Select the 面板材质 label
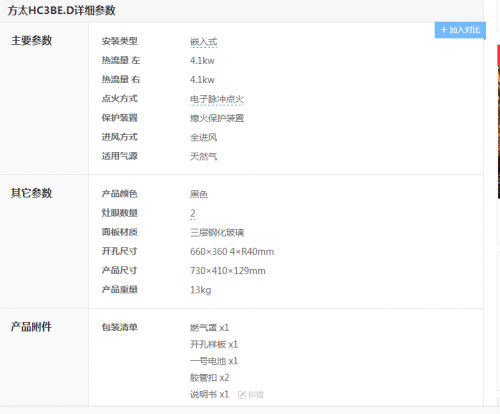This screenshot has width=500, height=414. [x=120, y=232]
